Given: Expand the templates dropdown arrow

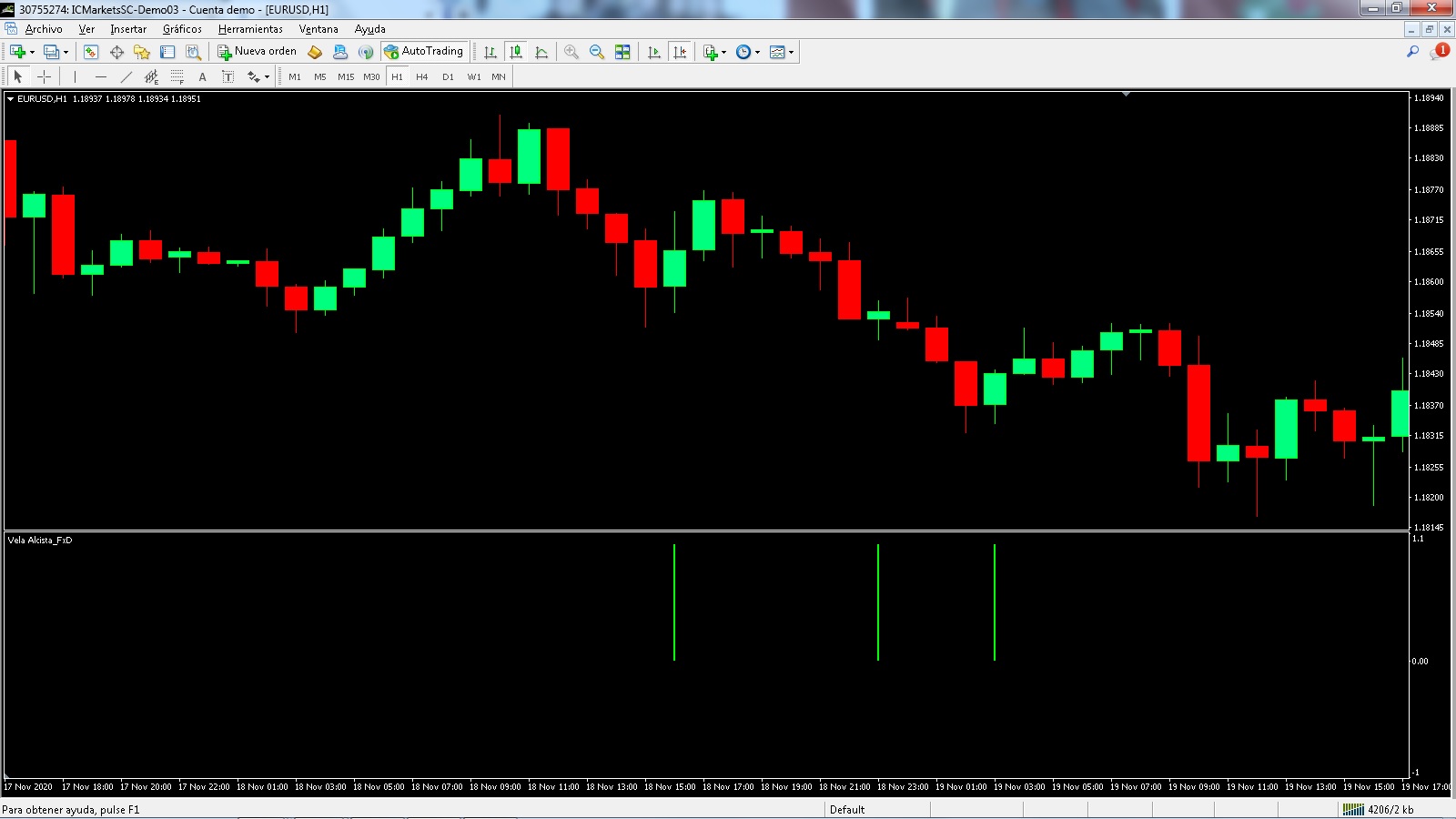Looking at the screenshot, I should tap(791, 52).
